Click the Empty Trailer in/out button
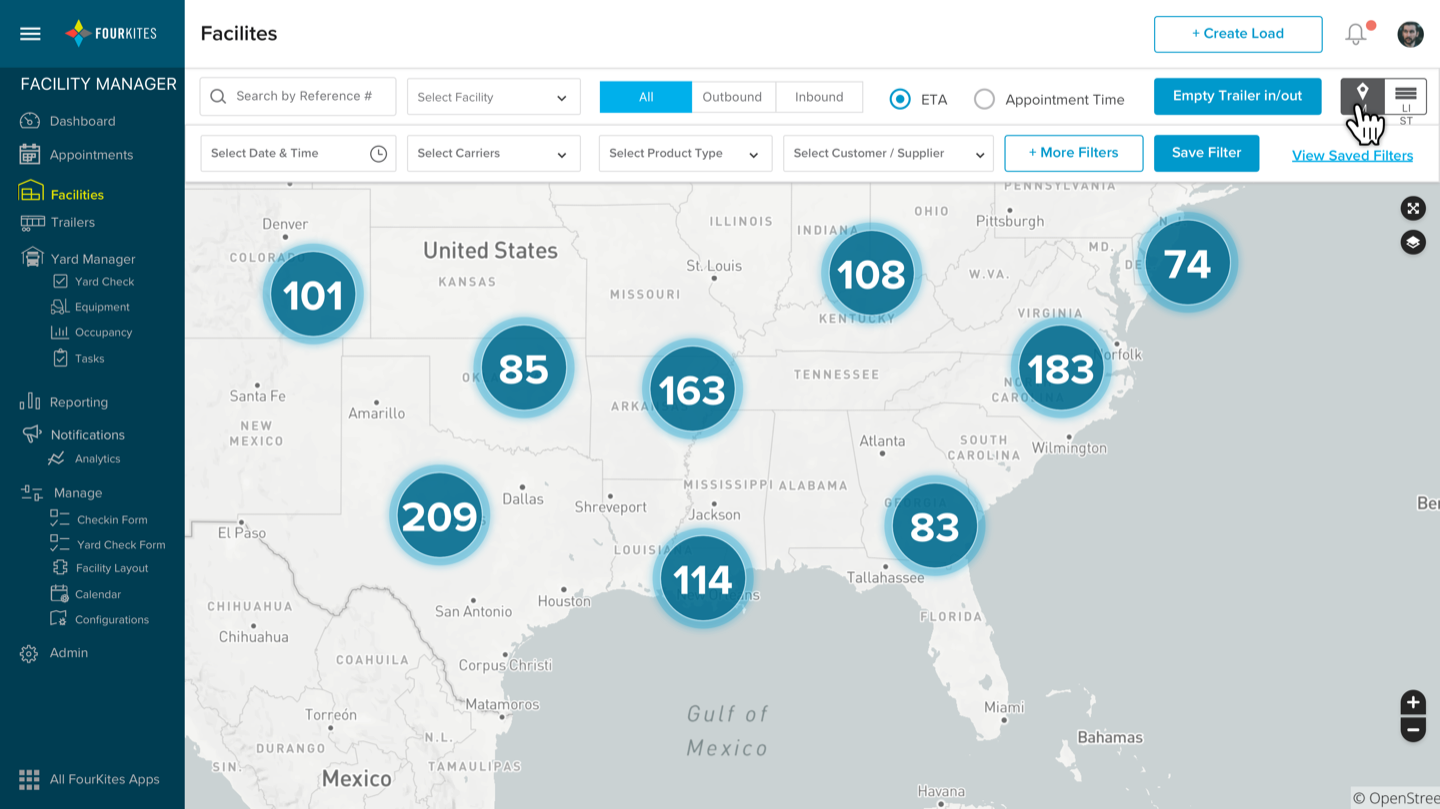Viewport: 1440px width, 809px height. [1237, 97]
